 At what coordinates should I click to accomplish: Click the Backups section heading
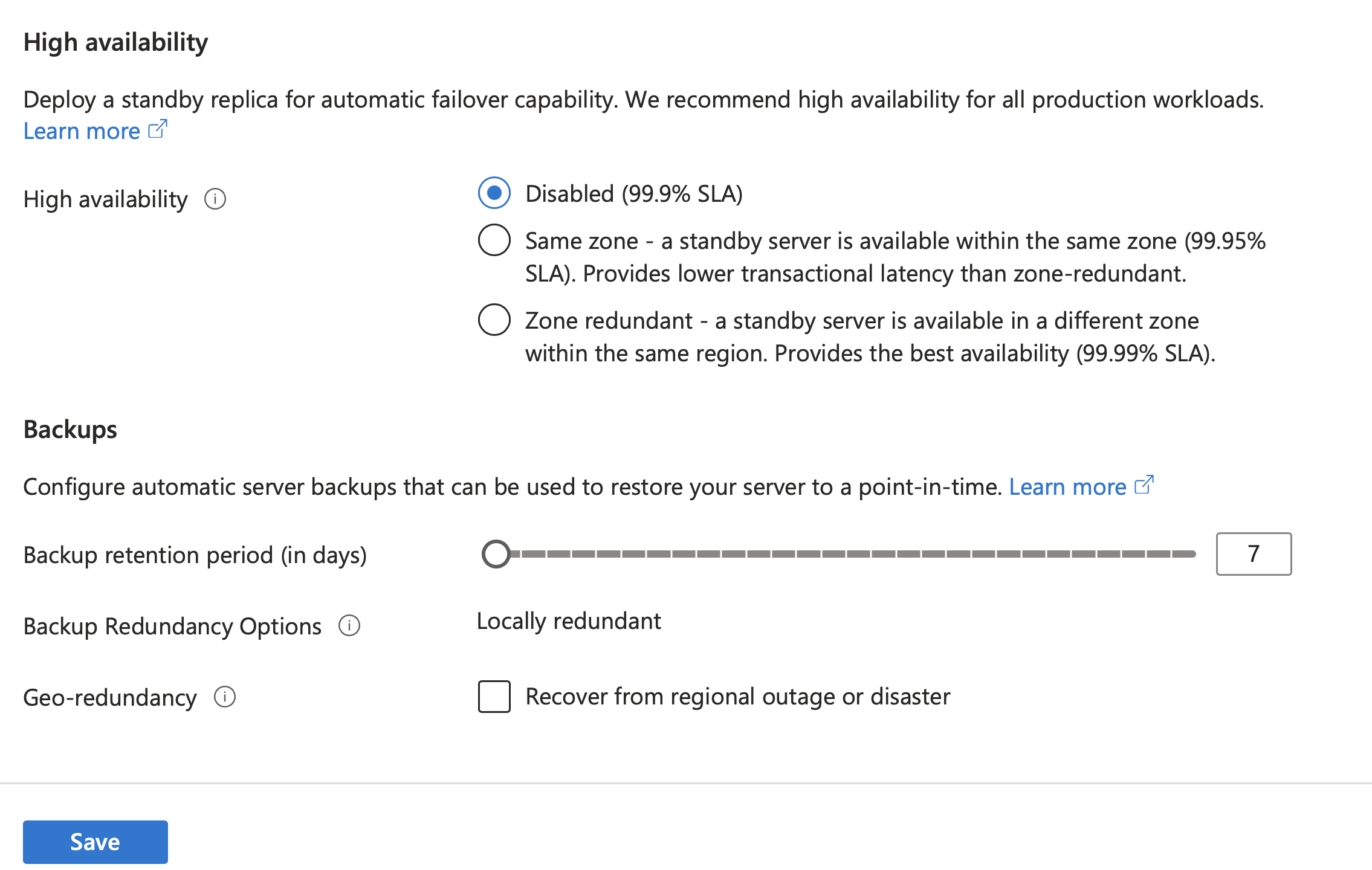click(70, 430)
